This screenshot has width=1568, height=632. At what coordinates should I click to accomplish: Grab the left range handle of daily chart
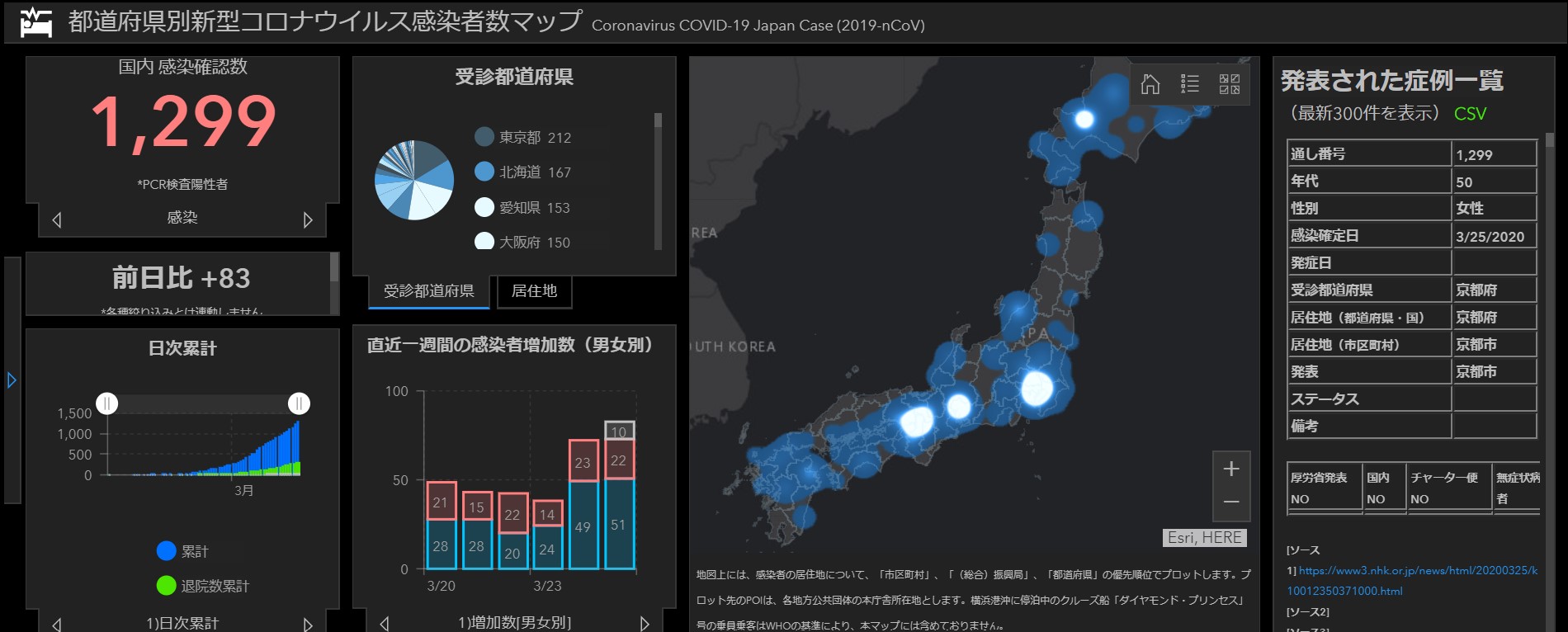coord(107,403)
